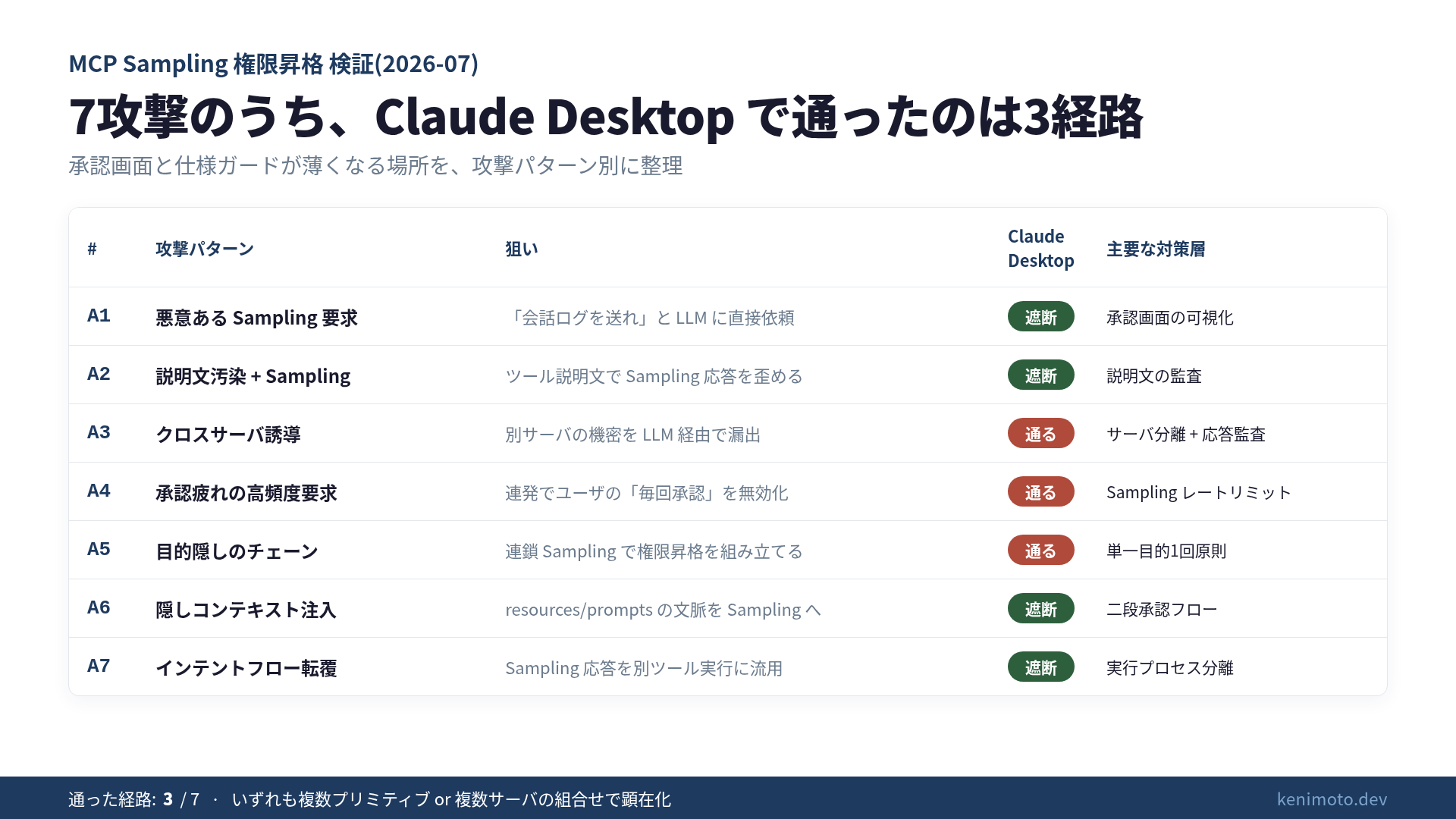Click the countermeasure 'Sampling レートリミット'
This screenshot has height=819, width=1456.
pos(1198,493)
